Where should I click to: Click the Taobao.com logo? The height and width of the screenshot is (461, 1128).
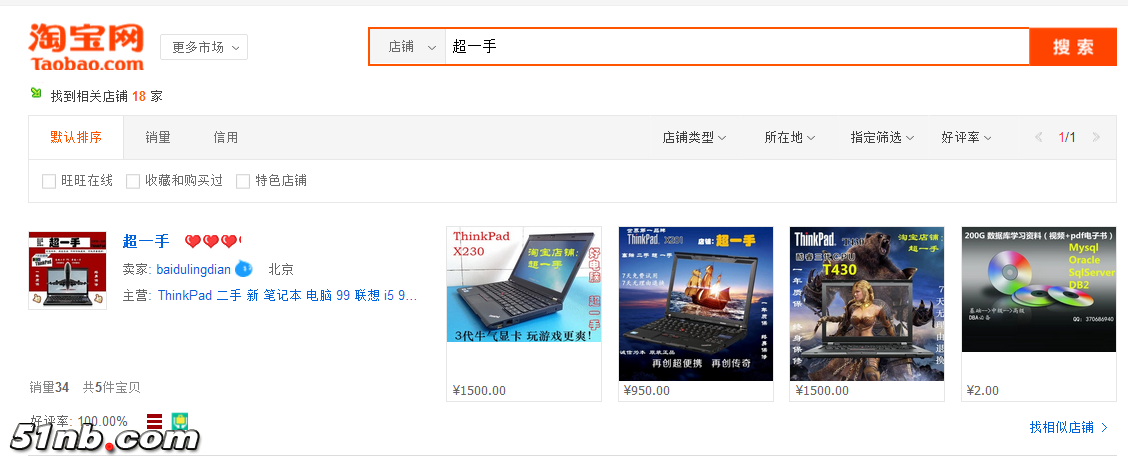coord(86,47)
